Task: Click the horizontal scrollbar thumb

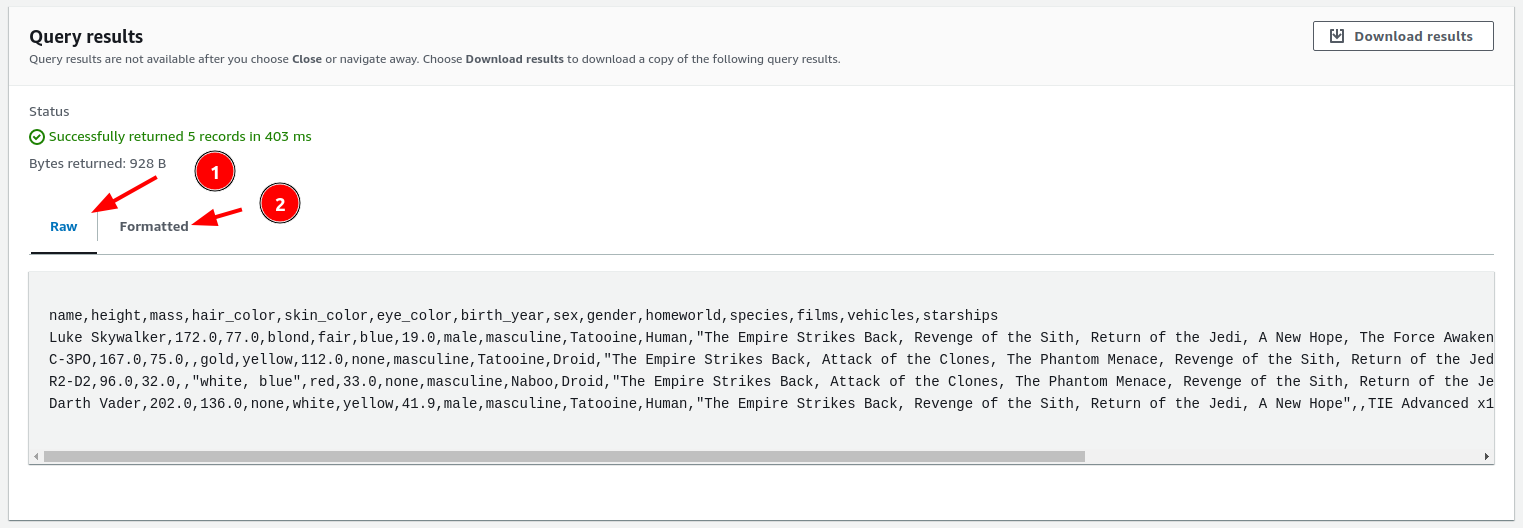Action: click(x=564, y=456)
